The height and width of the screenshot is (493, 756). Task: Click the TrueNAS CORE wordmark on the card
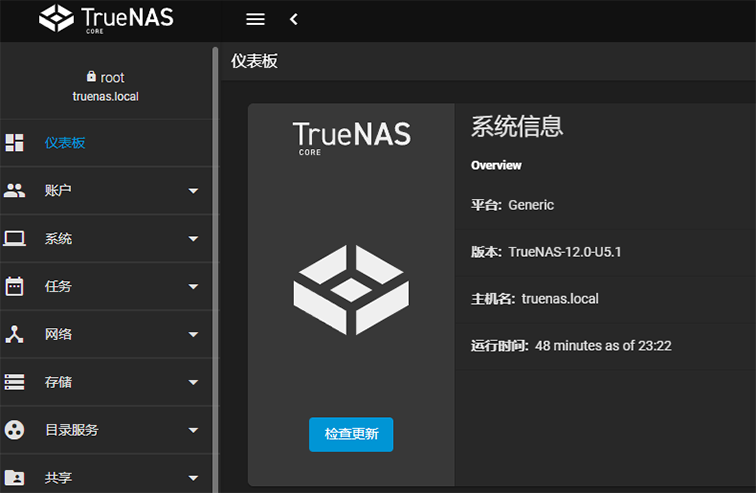[351, 138]
